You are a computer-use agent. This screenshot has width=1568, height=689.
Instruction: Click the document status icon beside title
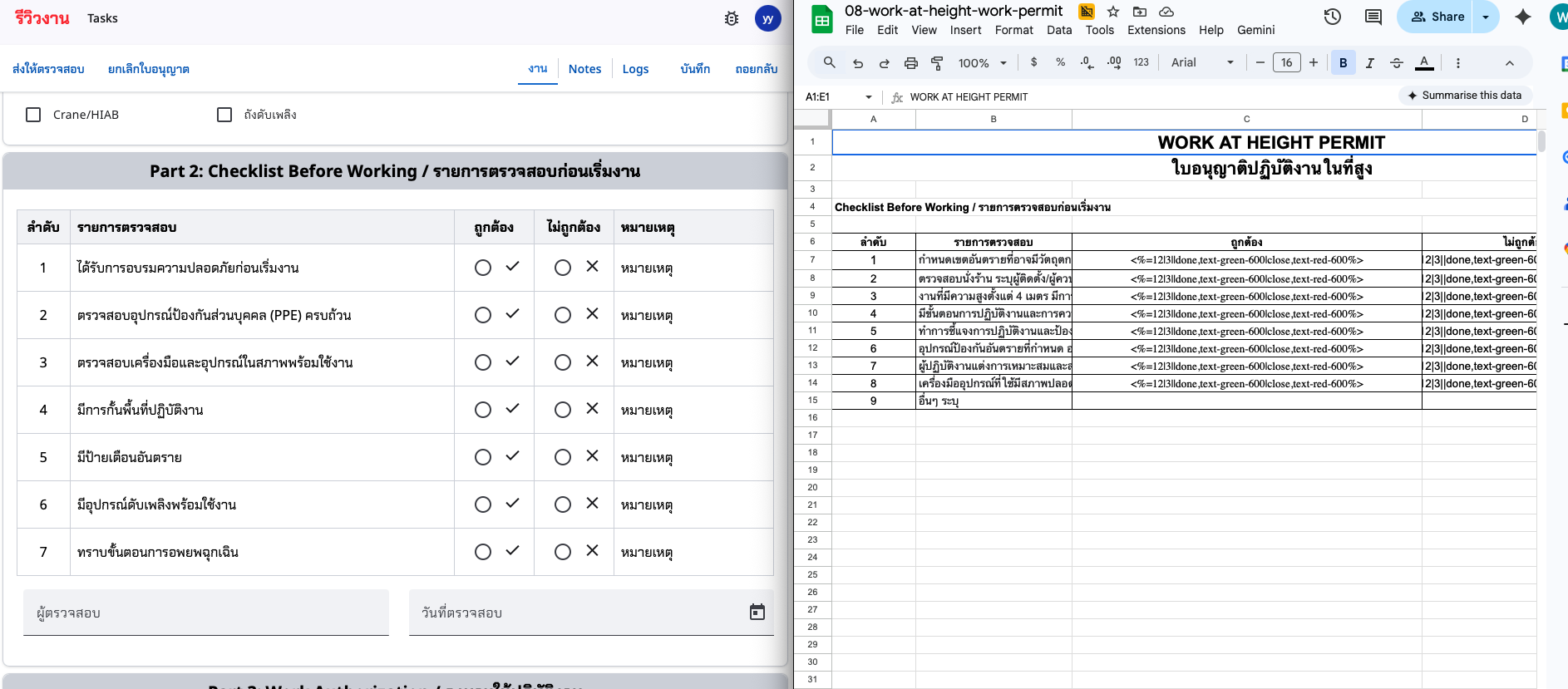pos(1087,11)
